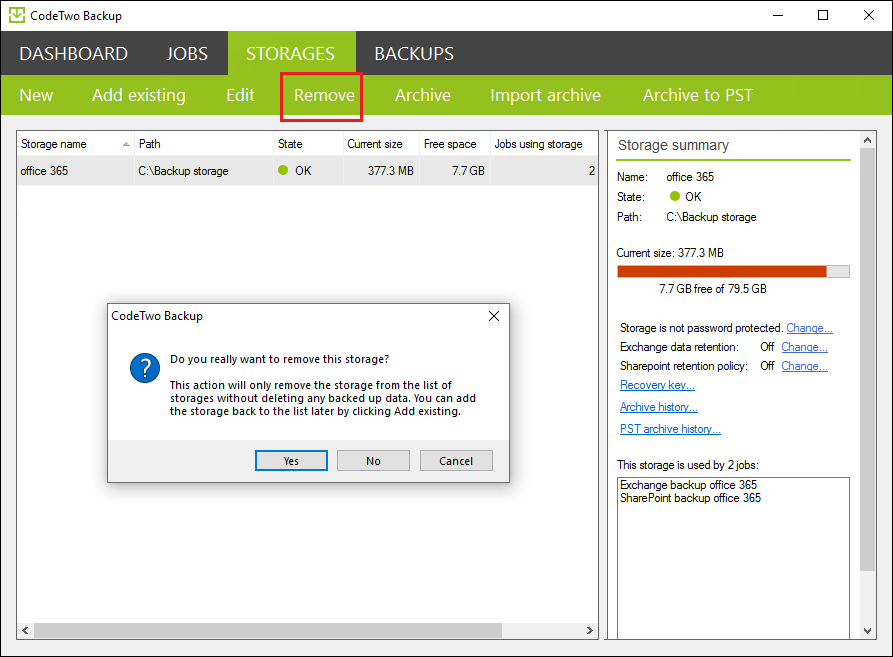Click the summary panel scroll down arrow
The image size is (893, 657).
(x=867, y=630)
